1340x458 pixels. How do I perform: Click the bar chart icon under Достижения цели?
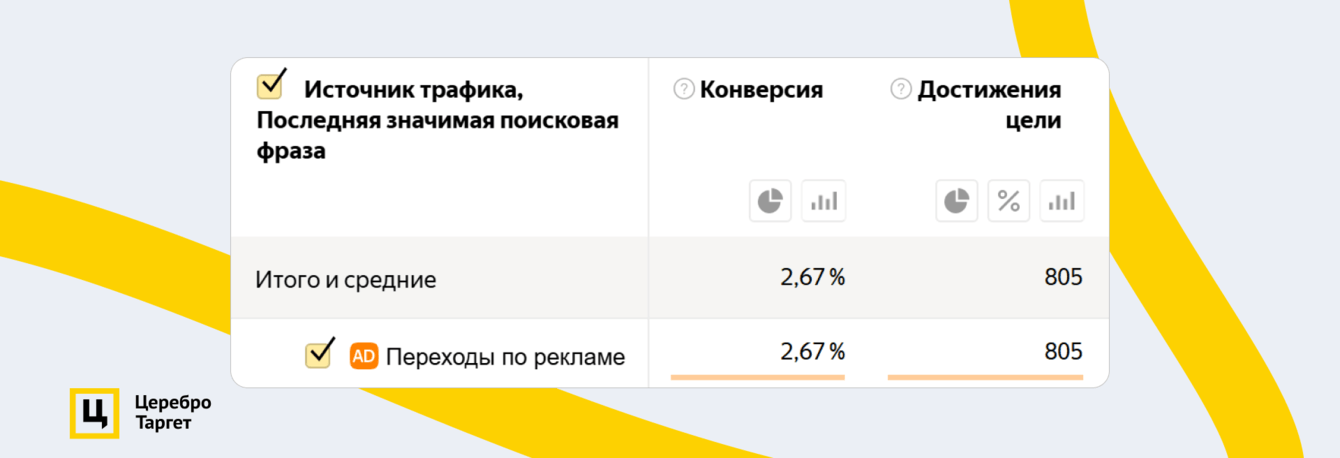pyautogui.click(x=1061, y=201)
